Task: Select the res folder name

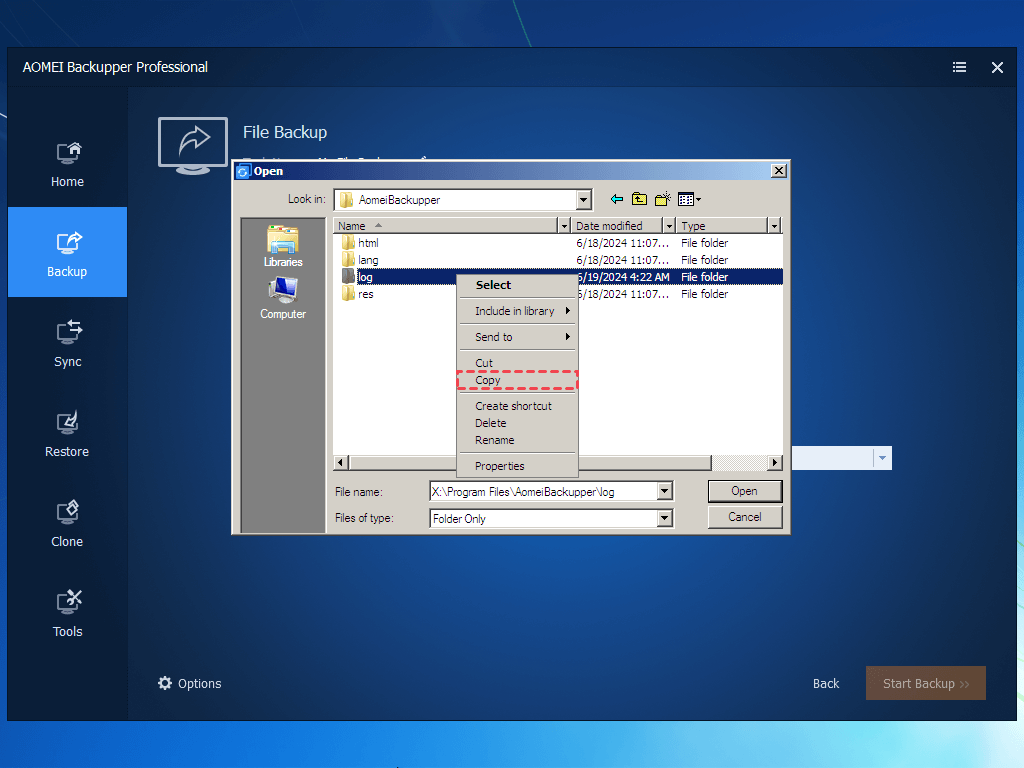Action: point(366,294)
